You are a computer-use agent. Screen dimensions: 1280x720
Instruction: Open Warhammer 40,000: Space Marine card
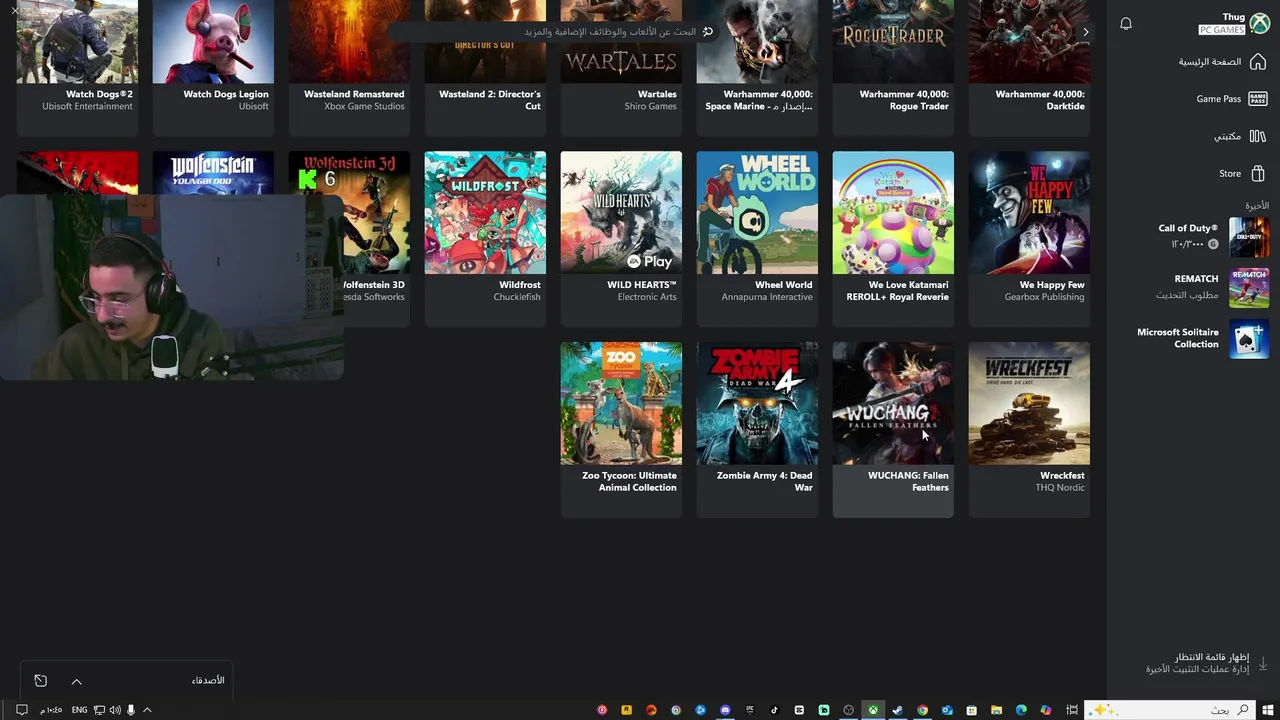[757, 66]
